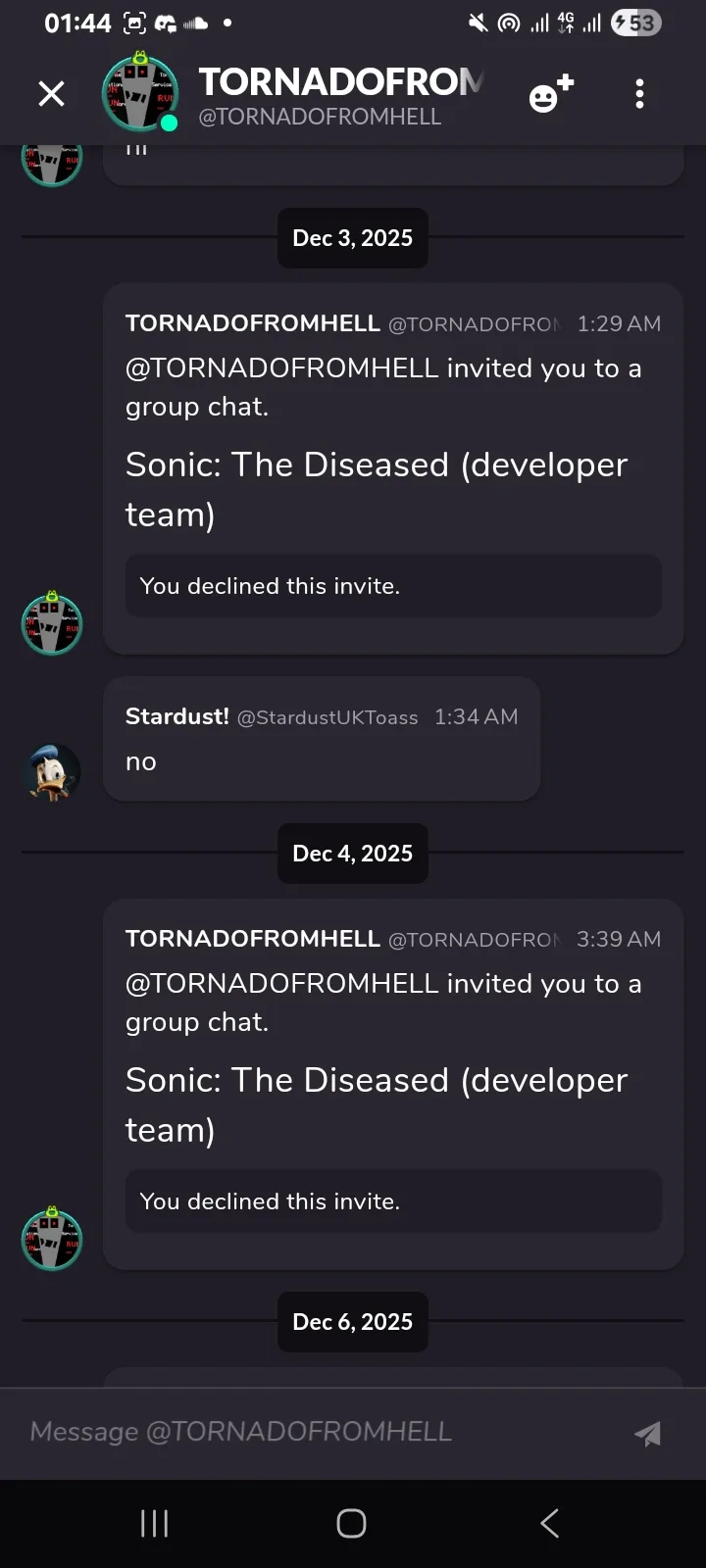Screen dimensions: 706x1568
Task: Open the add-reaction emoji icon in header
Action: (x=550, y=94)
